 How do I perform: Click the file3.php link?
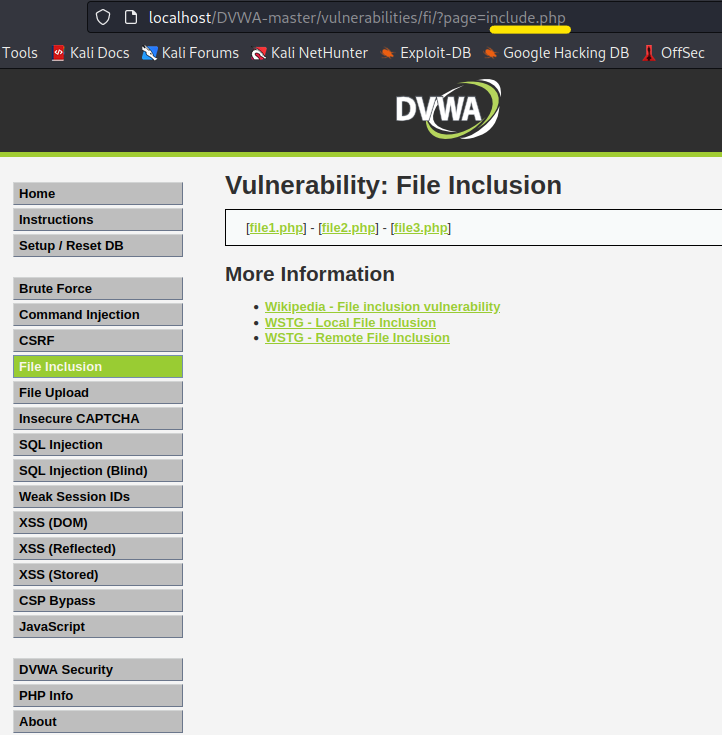tap(421, 228)
